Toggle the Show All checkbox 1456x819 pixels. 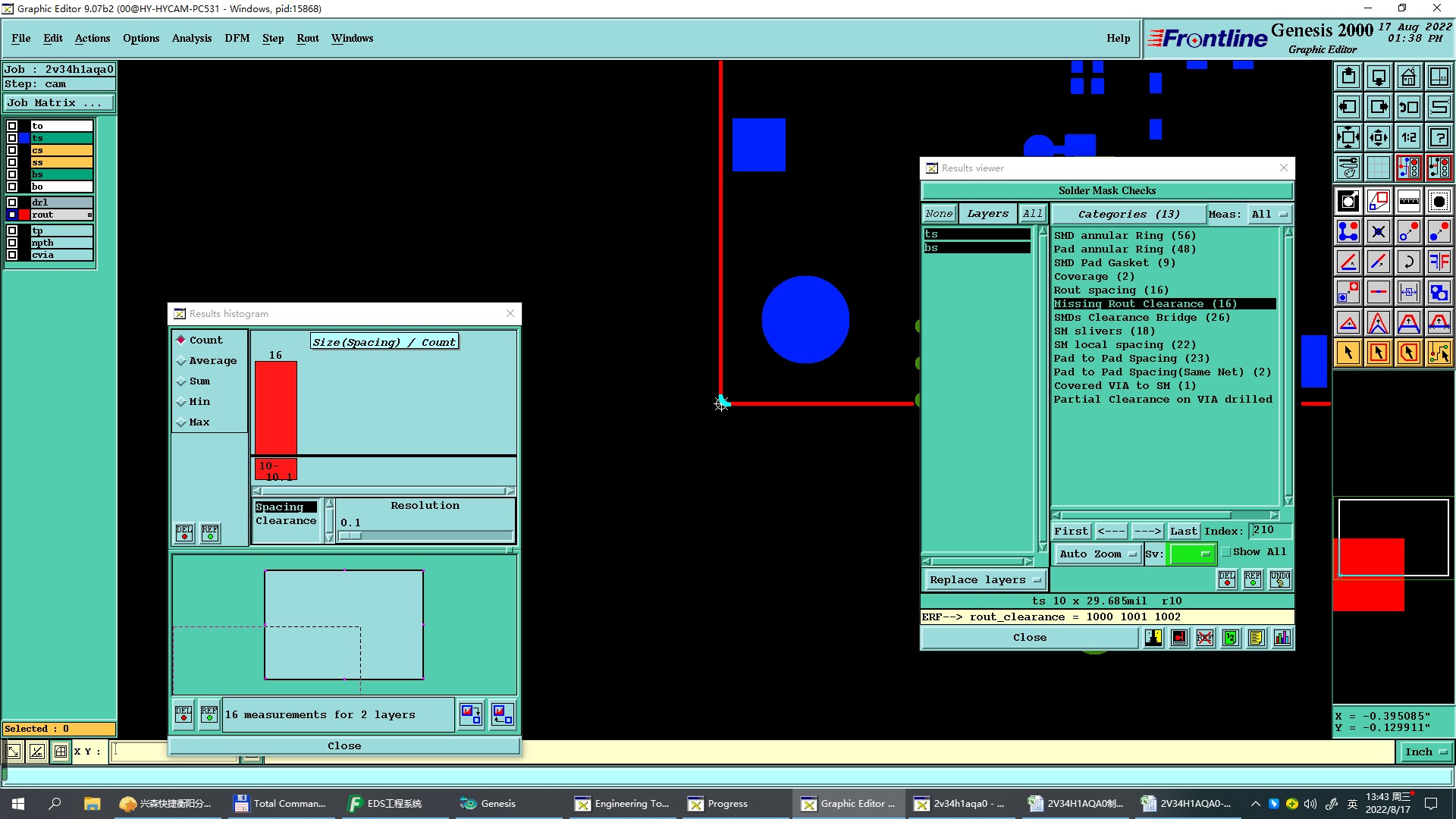pyautogui.click(x=1226, y=552)
